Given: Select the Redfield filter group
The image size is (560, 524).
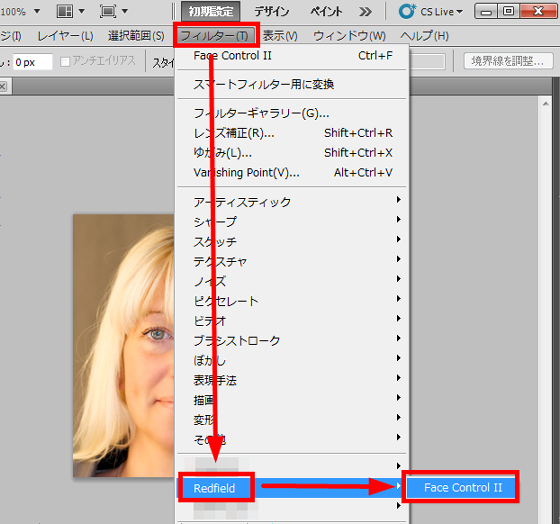Looking at the screenshot, I should point(292,488).
